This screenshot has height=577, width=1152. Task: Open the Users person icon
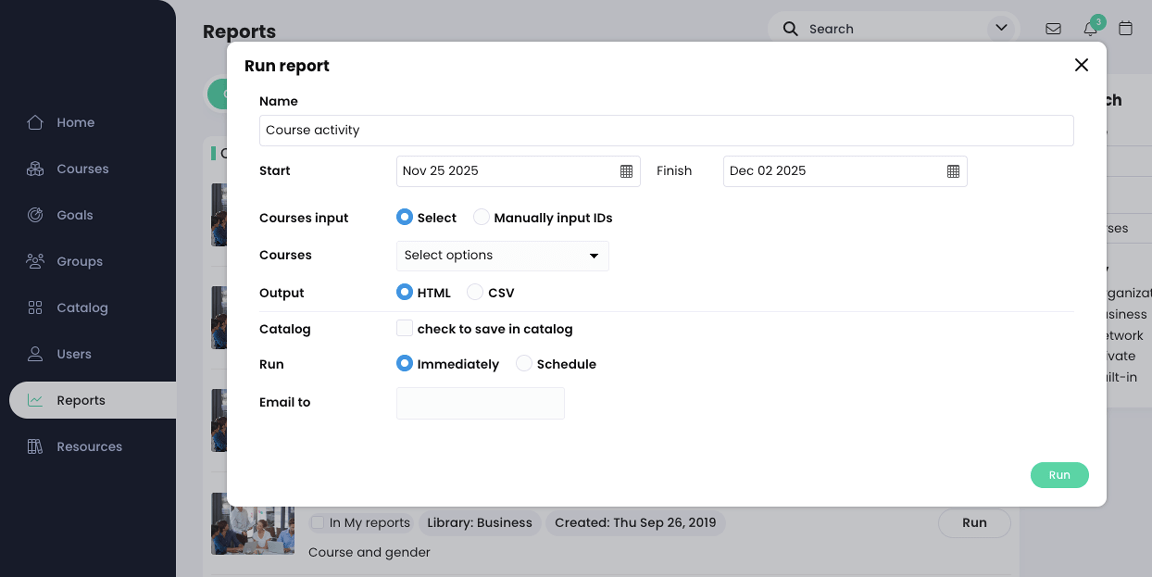[35, 354]
